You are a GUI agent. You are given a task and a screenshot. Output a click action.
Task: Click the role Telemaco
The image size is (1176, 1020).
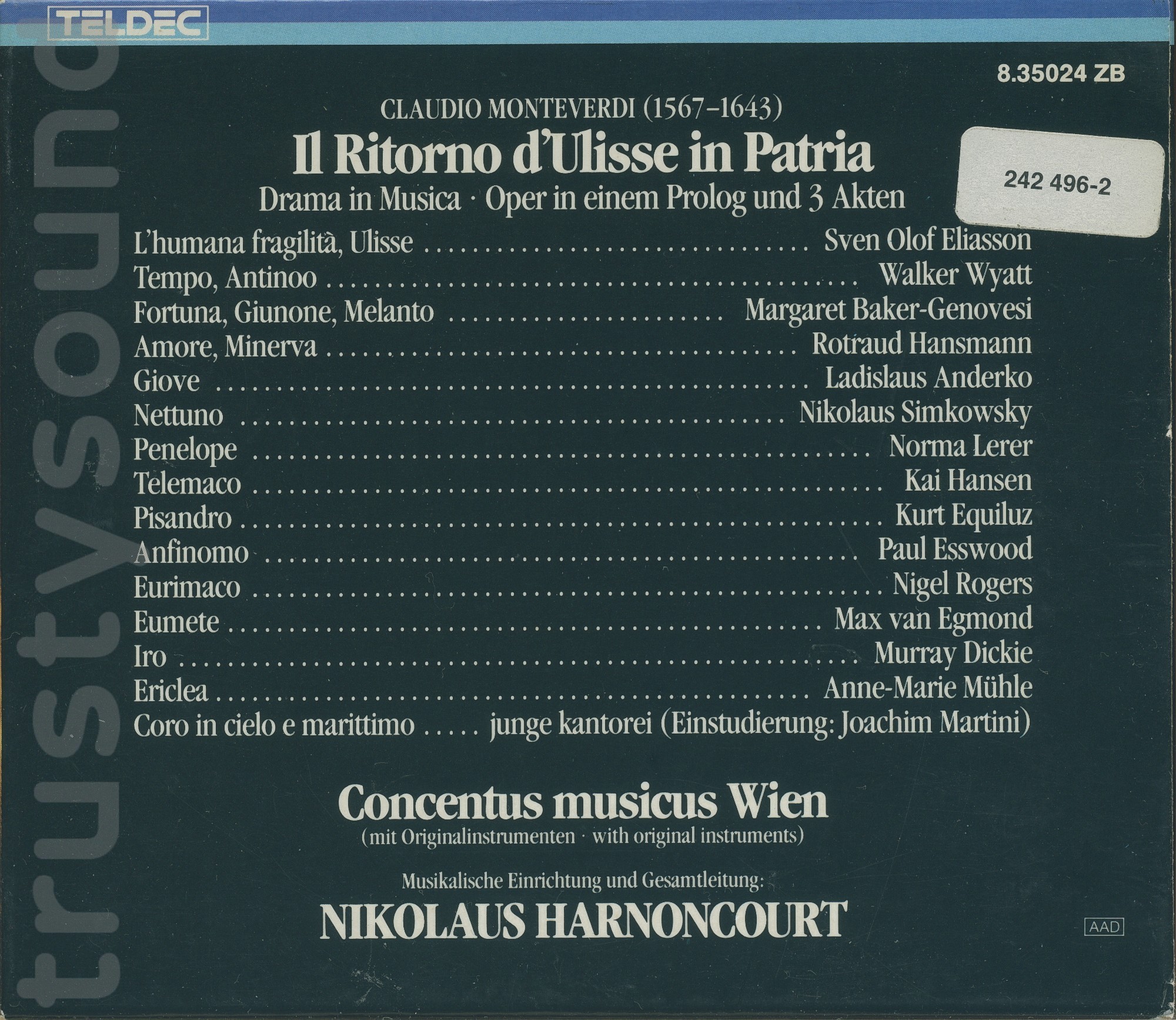pos(187,484)
